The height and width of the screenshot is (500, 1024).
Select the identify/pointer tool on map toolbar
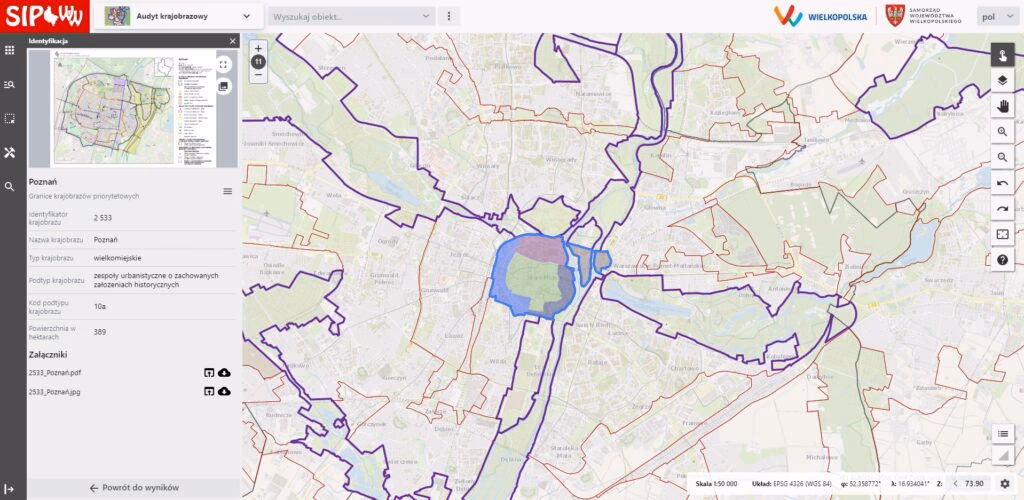point(1002,55)
